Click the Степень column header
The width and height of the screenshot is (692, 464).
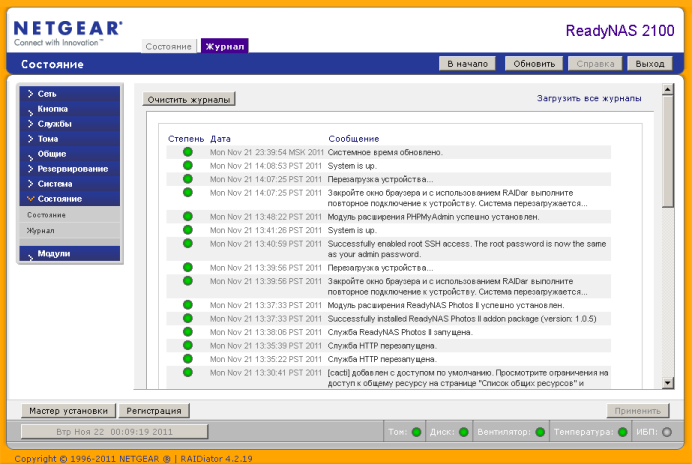pyautogui.click(x=186, y=139)
